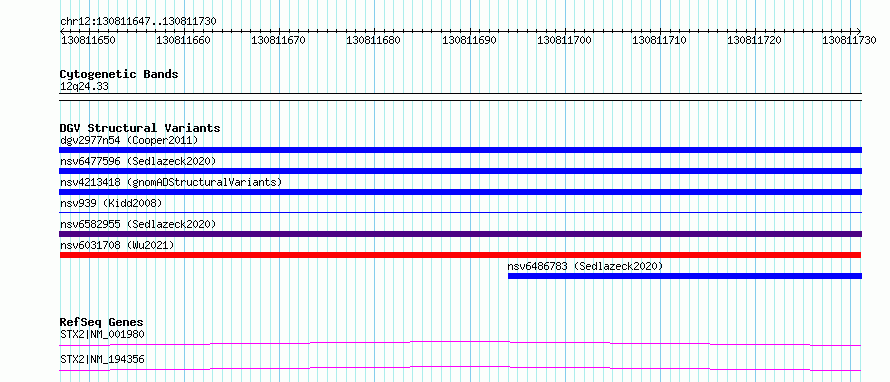Select the red nsv6031708 variant bar

click(x=460, y=255)
